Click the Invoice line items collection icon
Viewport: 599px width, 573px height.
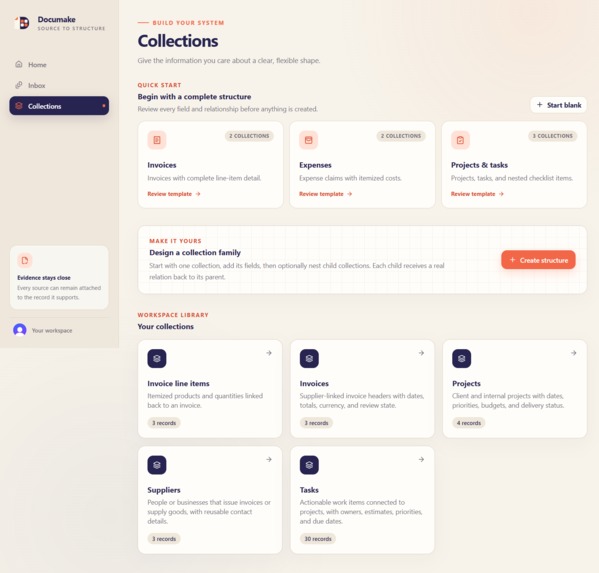click(x=157, y=359)
